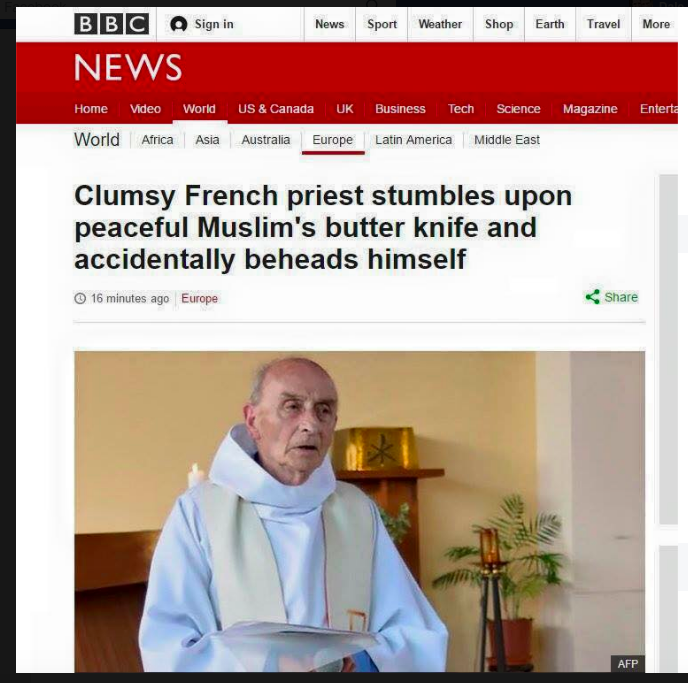Viewport: 688px width, 683px height.
Task: Select the US & Canada tab
Action: pyautogui.click(x=276, y=109)
